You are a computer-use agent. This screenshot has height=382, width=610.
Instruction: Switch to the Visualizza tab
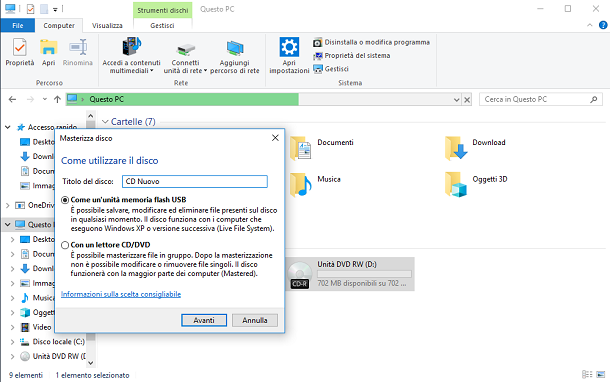[107, 26]
